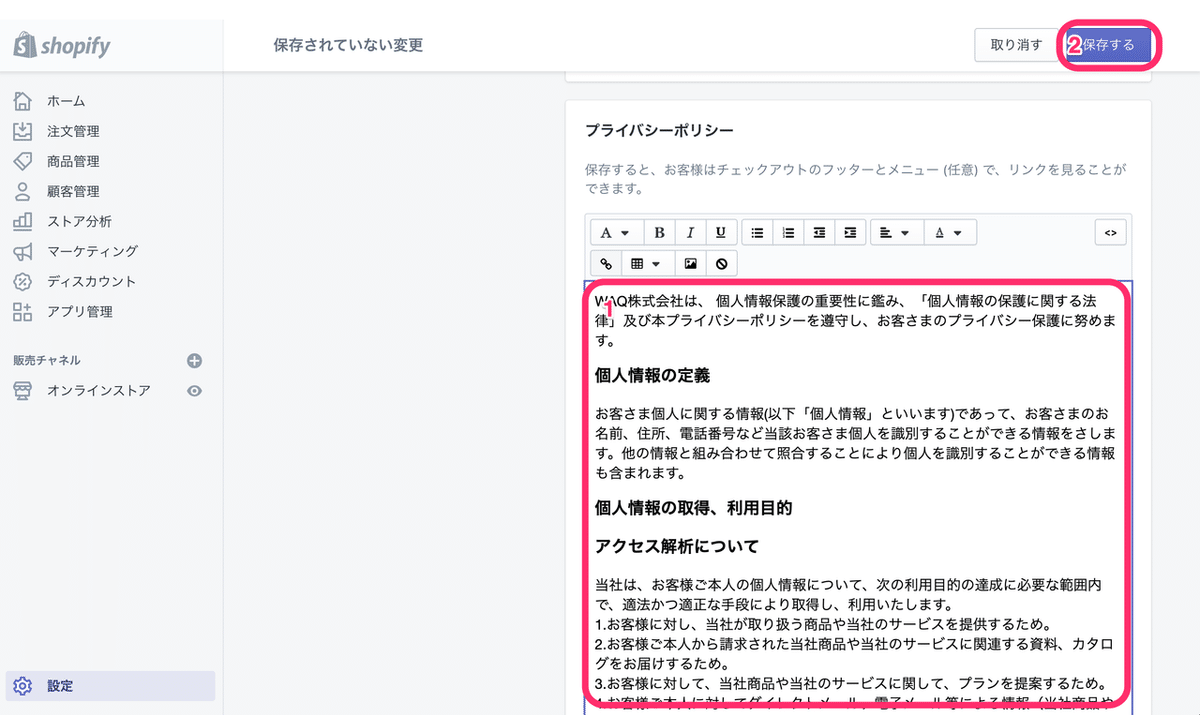1200x715 pixels.
Task: Switch to HTML view with the code icon
Action: (x=1110, y=232)
